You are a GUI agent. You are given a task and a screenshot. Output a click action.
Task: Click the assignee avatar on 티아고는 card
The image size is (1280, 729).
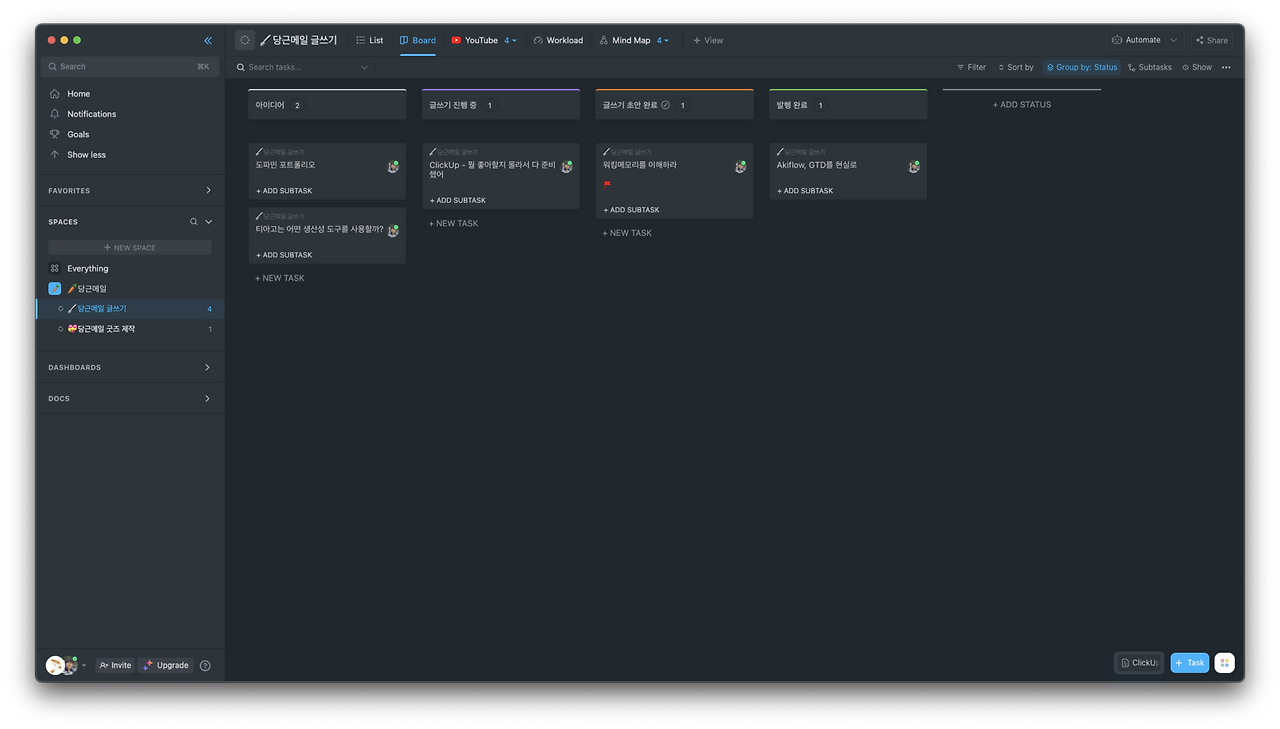pyautogui.click(x=393, y=231)
